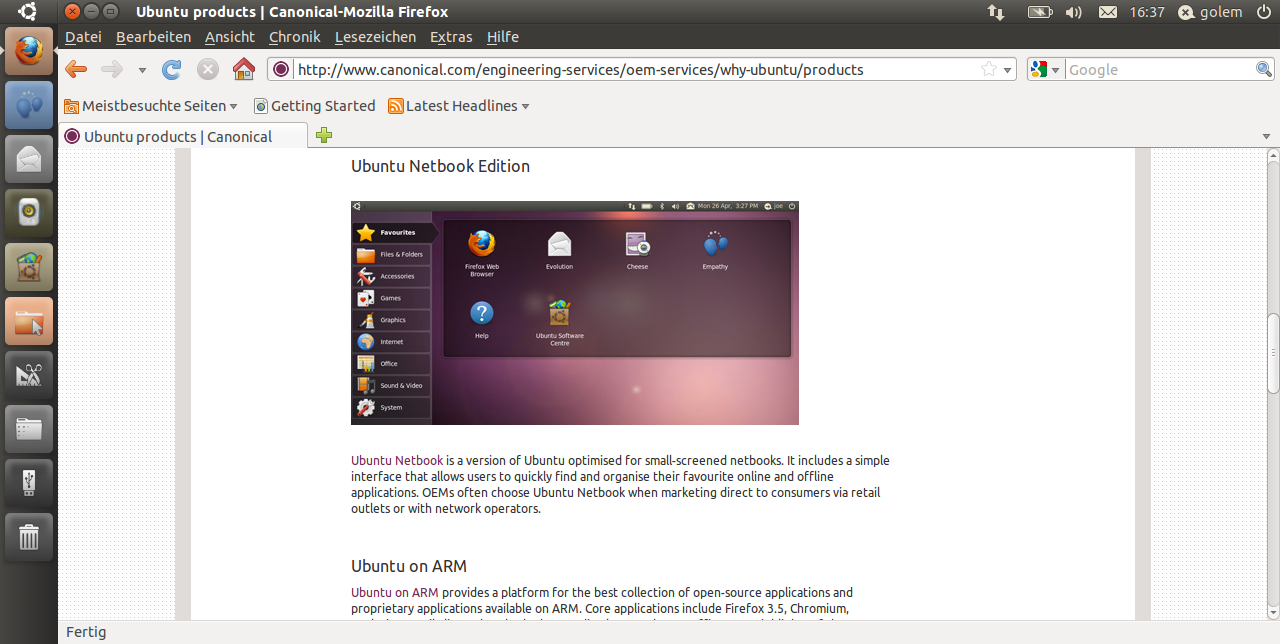This screenshot has height=644, width=1280.
Task: Bookmark the page with the star icon
Action: [989, 69]
